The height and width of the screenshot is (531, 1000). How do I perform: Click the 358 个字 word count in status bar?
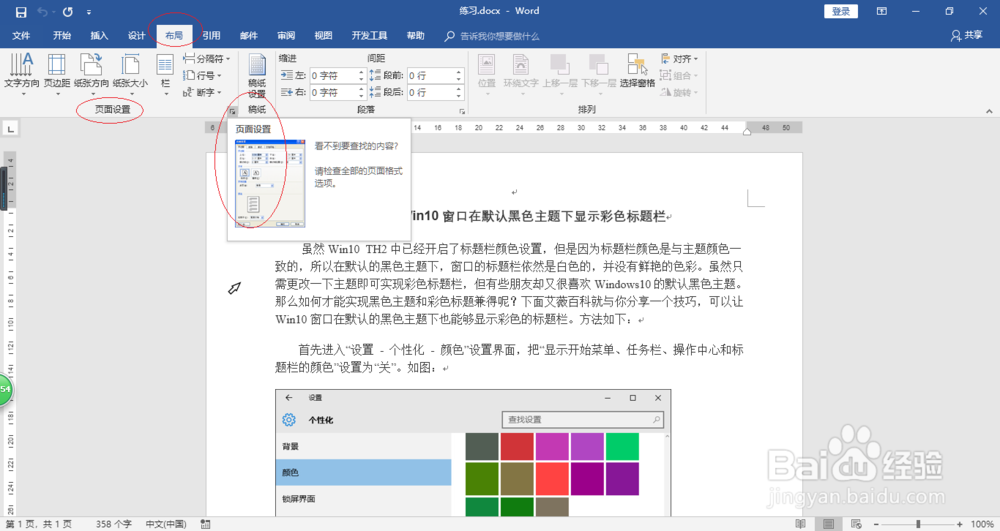coord(114,524)
